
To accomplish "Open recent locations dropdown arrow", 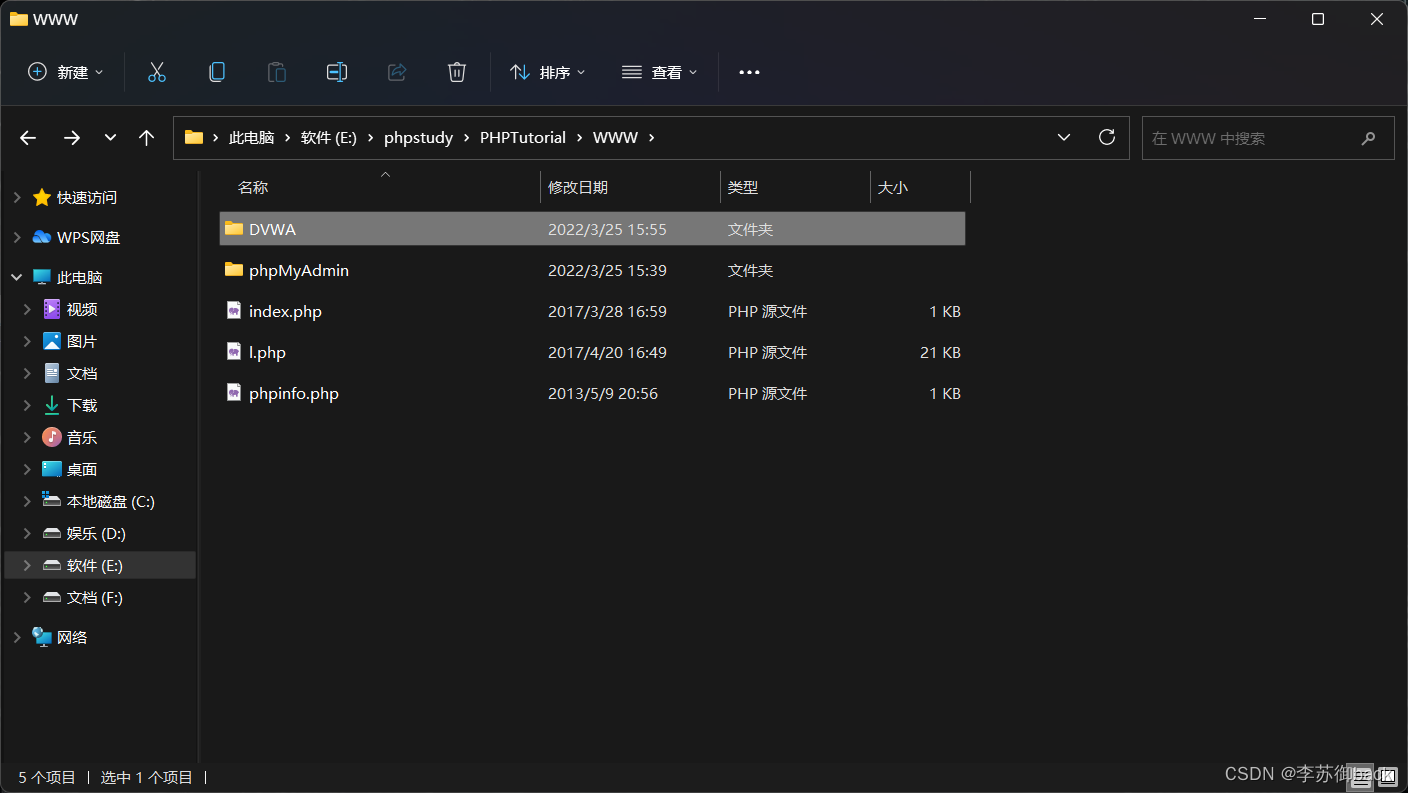I will [110, 138].
